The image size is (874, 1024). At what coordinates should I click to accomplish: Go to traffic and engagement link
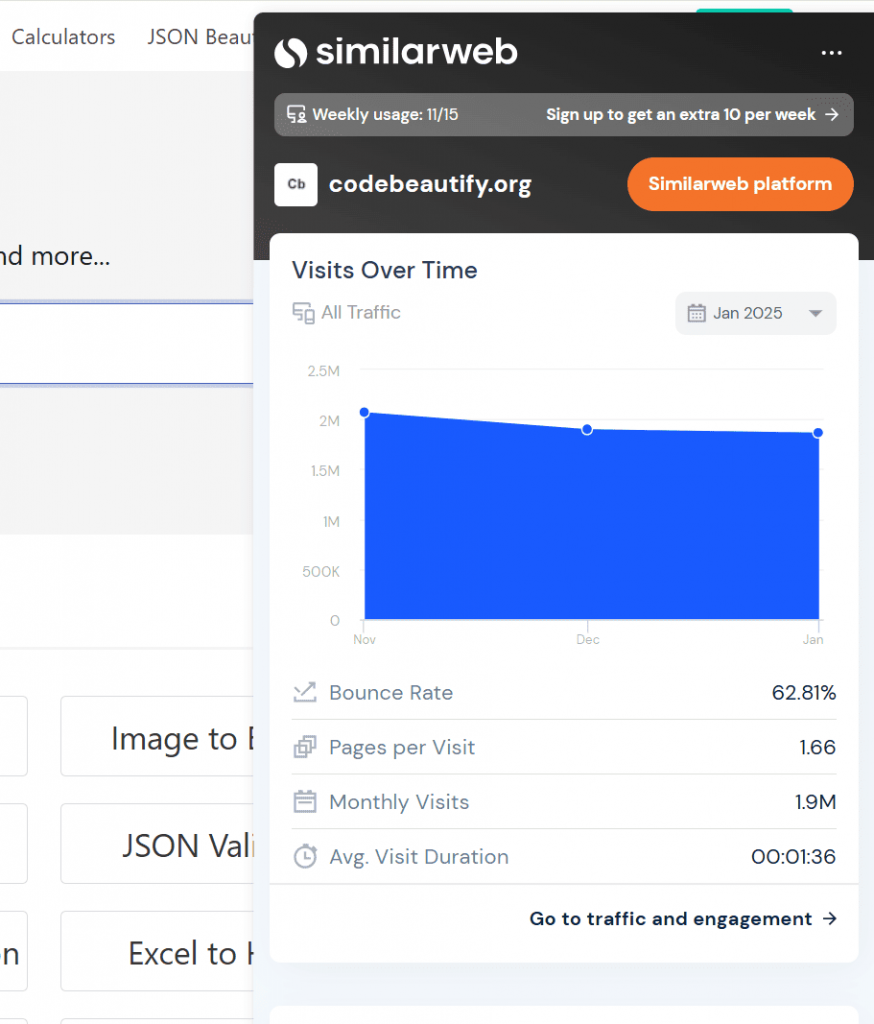(x=683, y=919)
